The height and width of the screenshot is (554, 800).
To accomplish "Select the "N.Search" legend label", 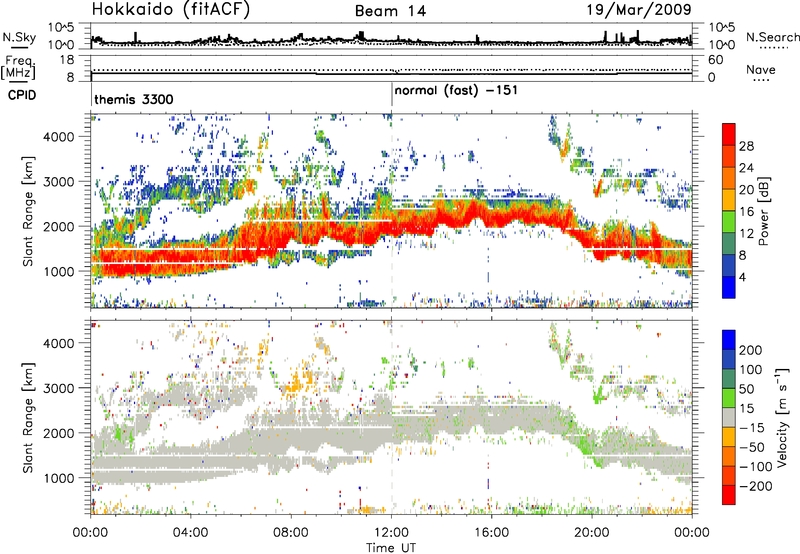I will click(772, 37).
